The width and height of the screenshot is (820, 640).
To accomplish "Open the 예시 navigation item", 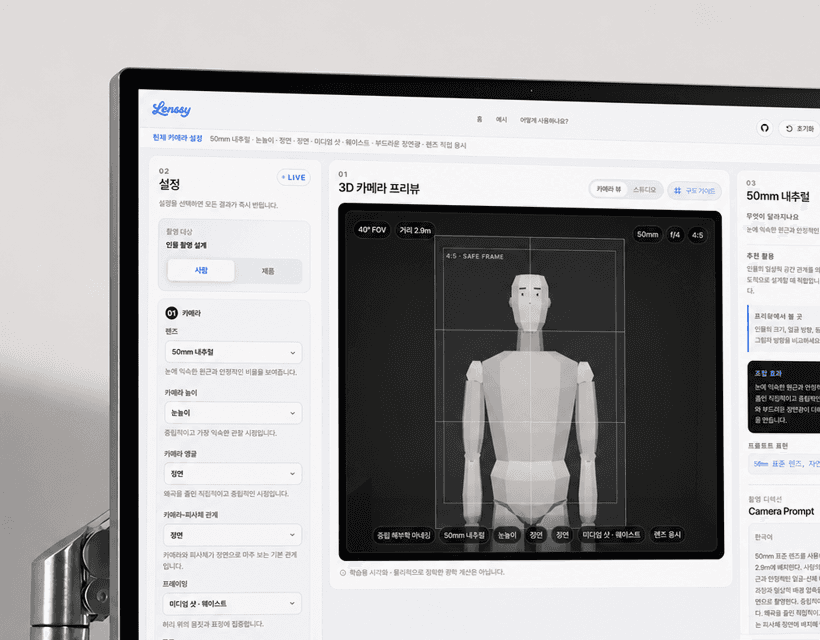I will pos(502,120).
